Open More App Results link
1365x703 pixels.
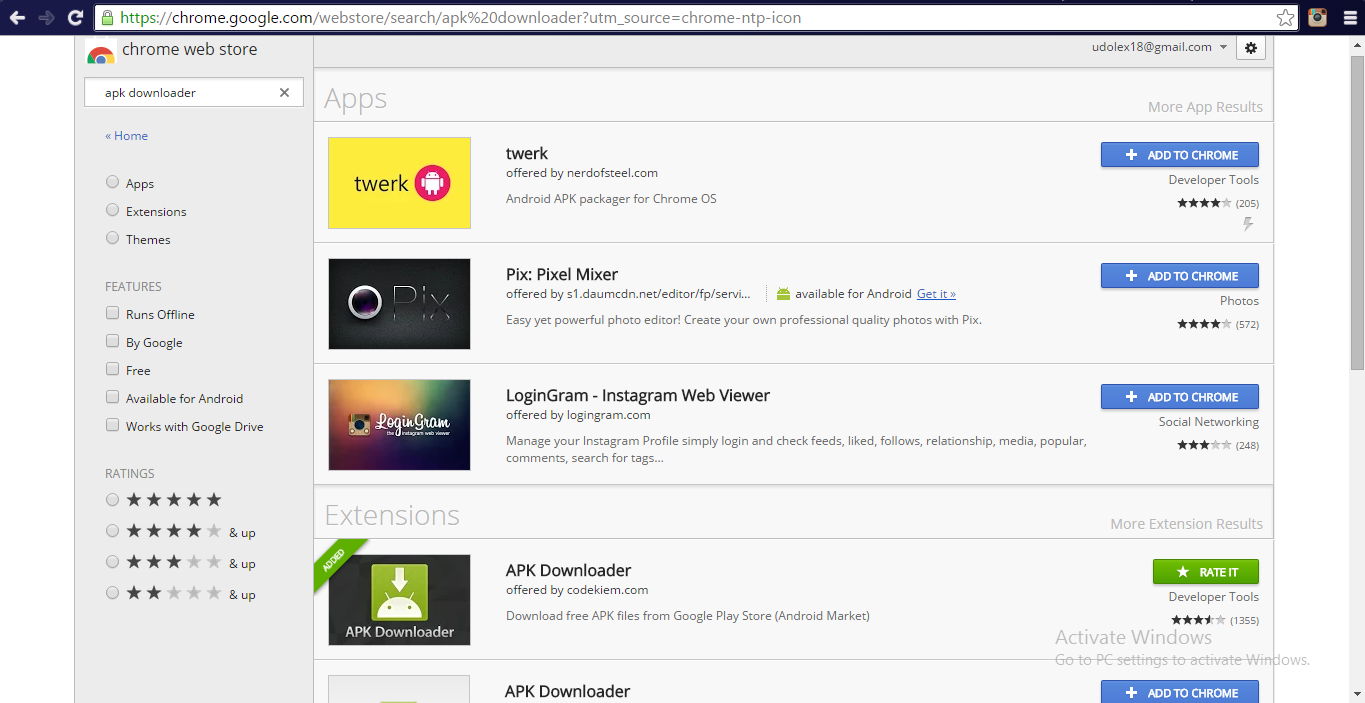point(1205,107)
